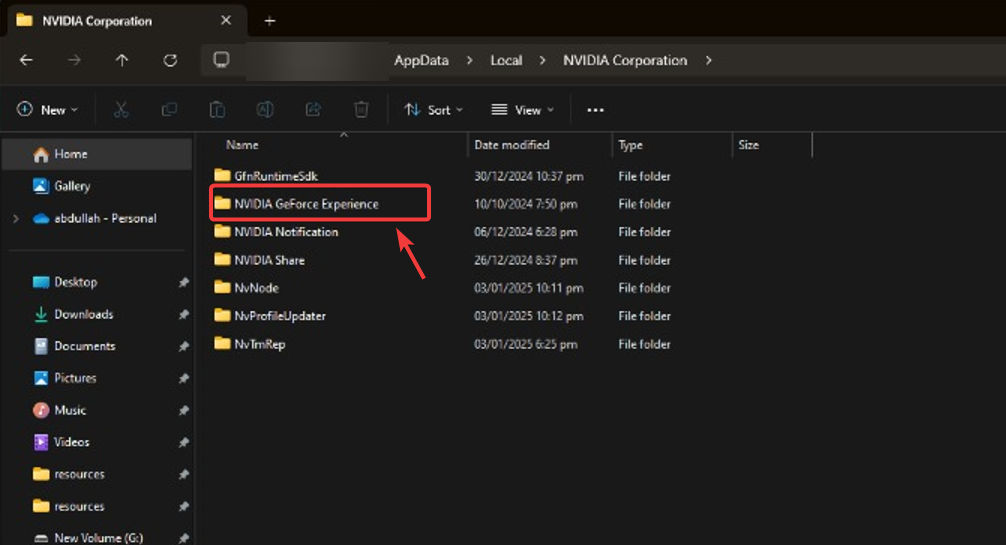Expand the abdullah - Personal OneDrive tree
This screenshot has width=1006, height=545.
15,218
